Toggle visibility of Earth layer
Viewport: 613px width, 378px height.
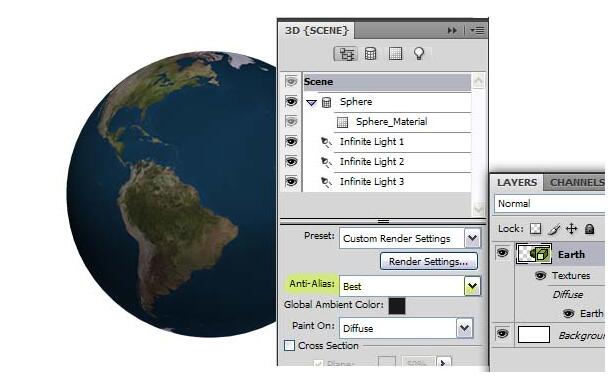coord(502,253)
